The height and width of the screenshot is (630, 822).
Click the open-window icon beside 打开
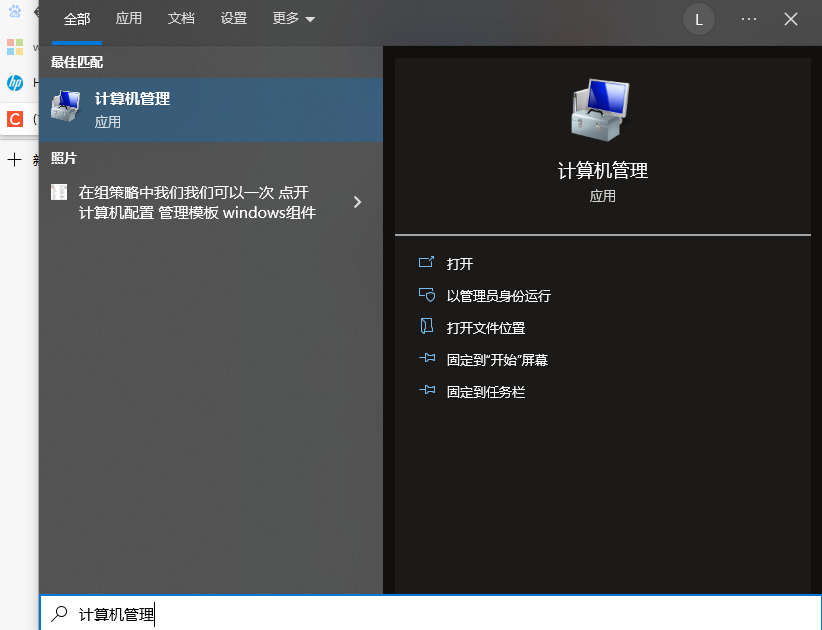click(x=427, y=263)
